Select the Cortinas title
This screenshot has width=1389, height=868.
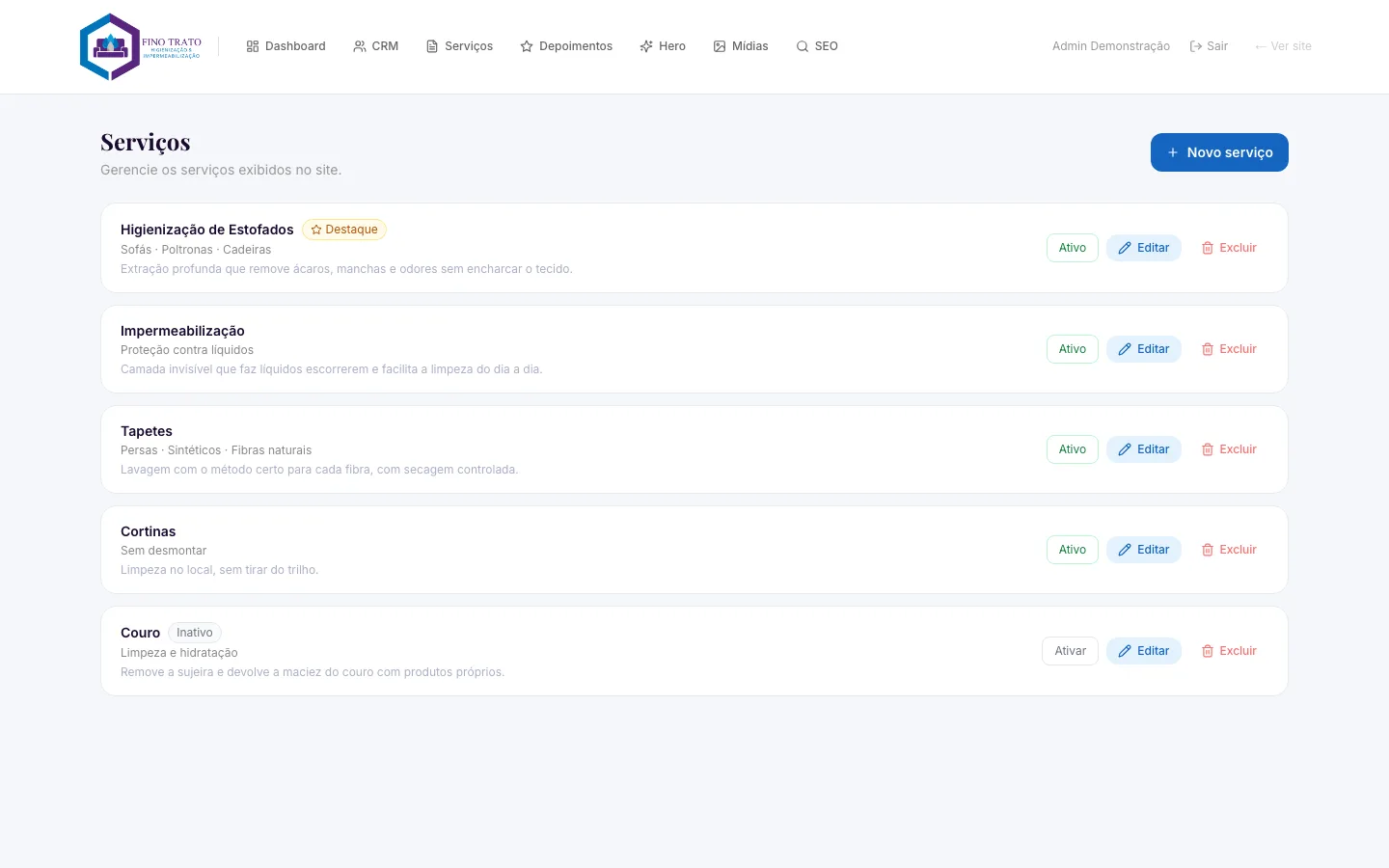[x=149, y=531]
